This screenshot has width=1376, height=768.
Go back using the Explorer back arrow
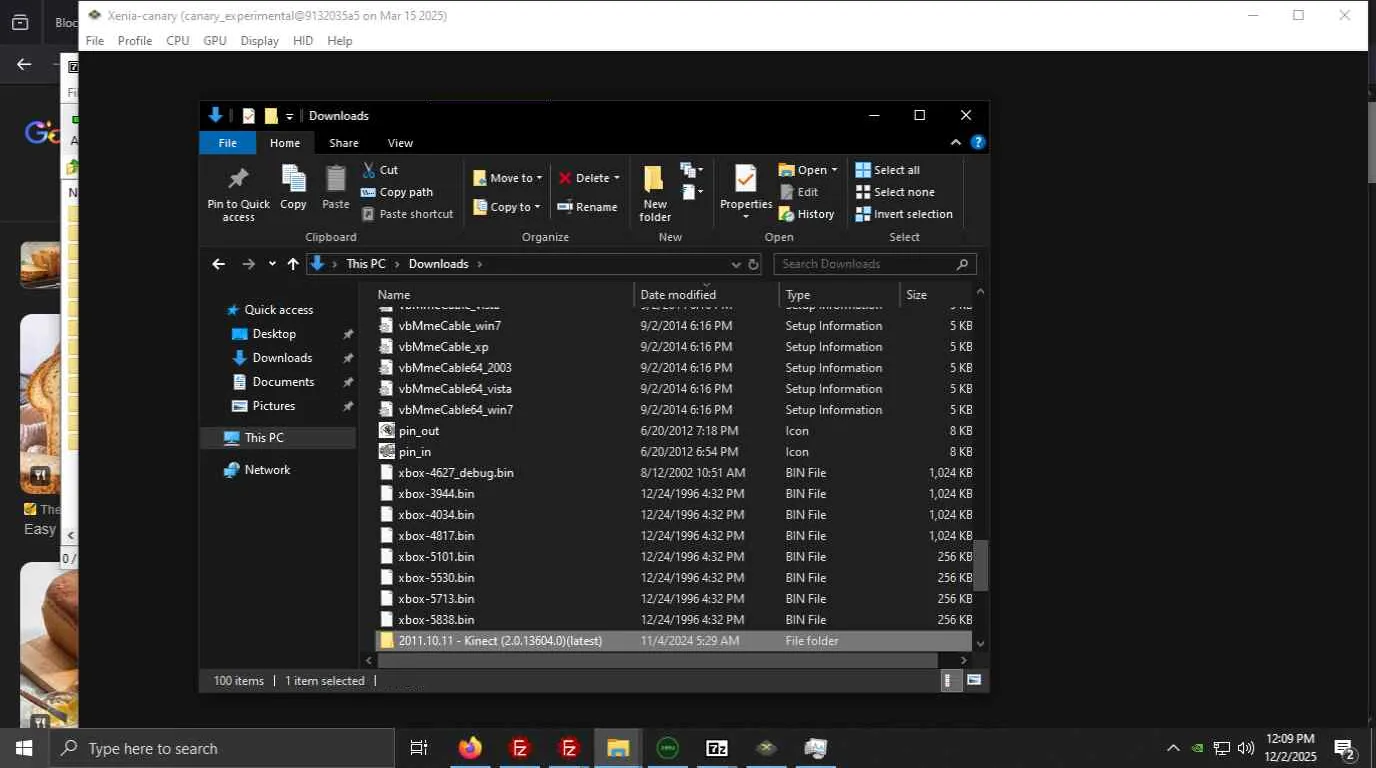218,264
